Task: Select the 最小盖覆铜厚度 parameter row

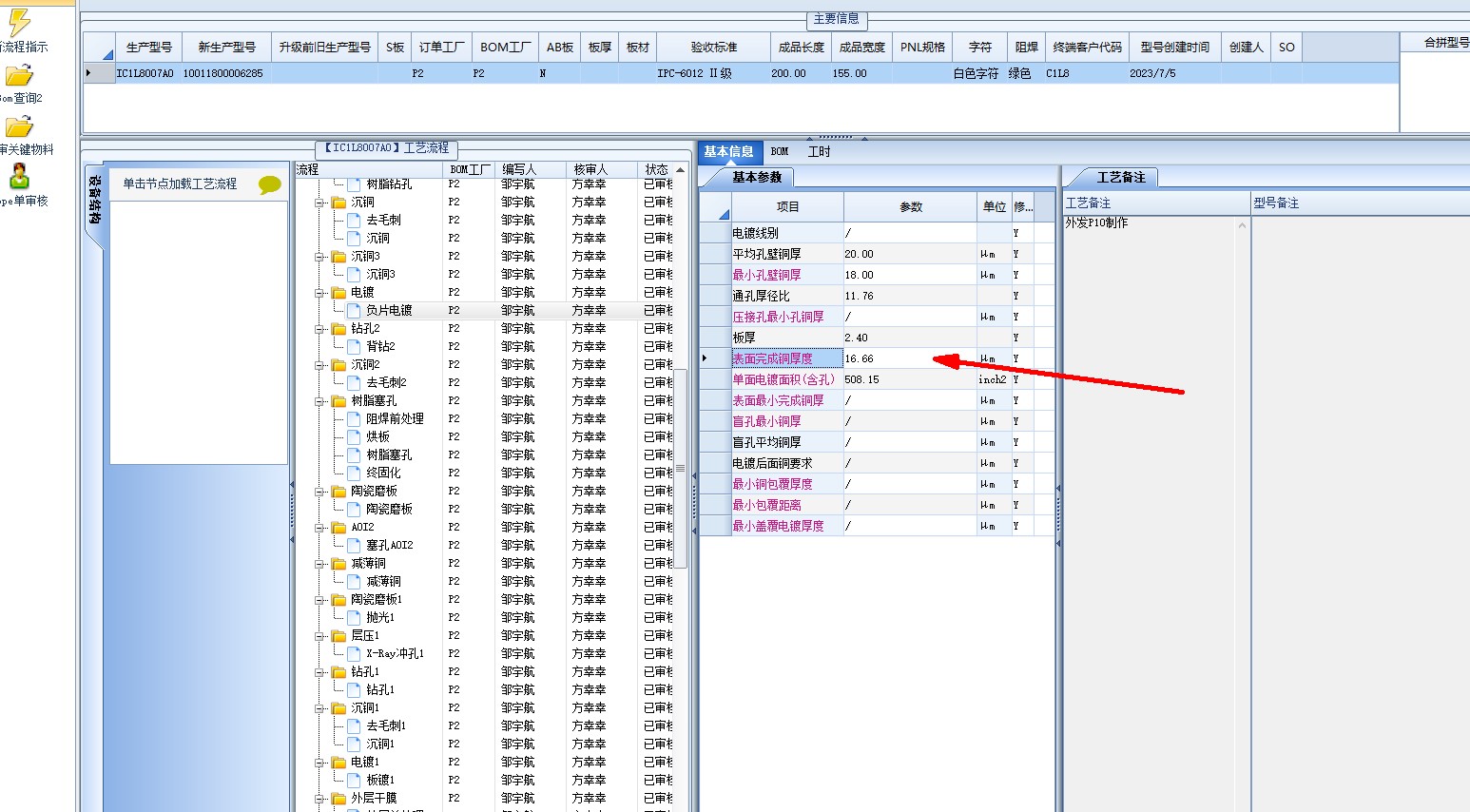Action: click(x=877, y=526)
